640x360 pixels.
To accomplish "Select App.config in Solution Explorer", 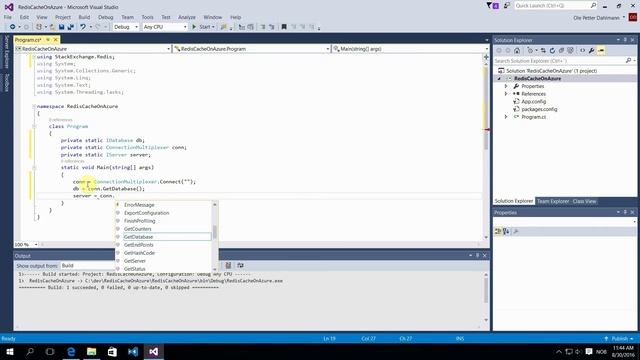I will (533, 102).
